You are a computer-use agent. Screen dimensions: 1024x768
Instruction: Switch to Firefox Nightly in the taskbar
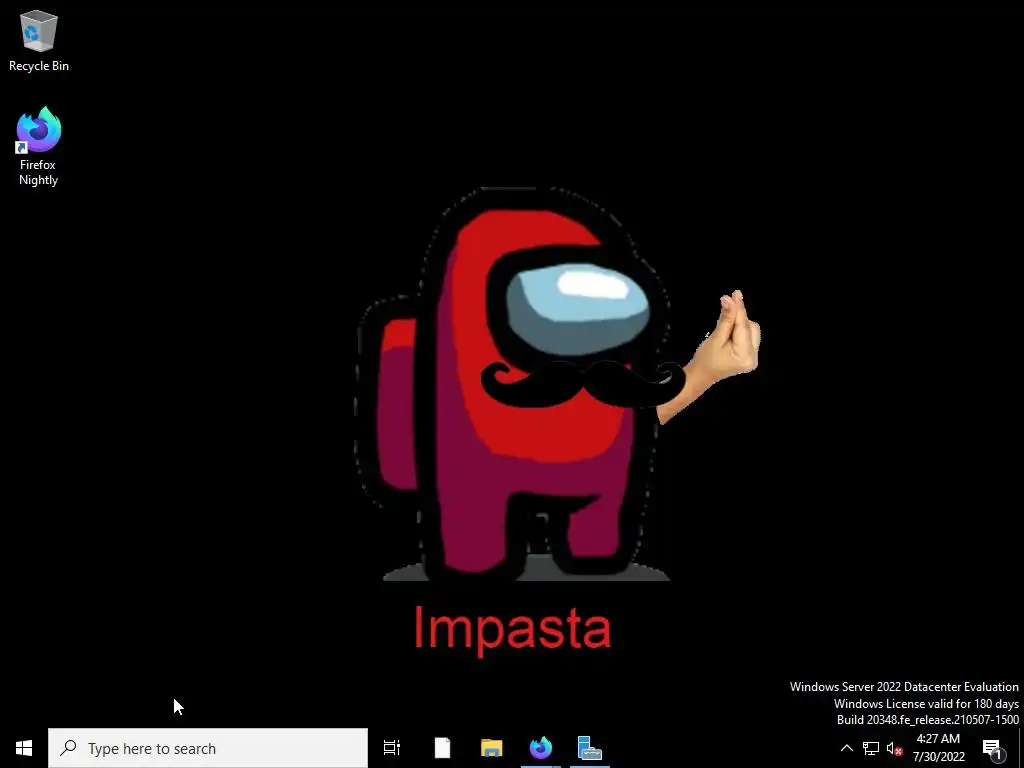click(x=541, y=748)
